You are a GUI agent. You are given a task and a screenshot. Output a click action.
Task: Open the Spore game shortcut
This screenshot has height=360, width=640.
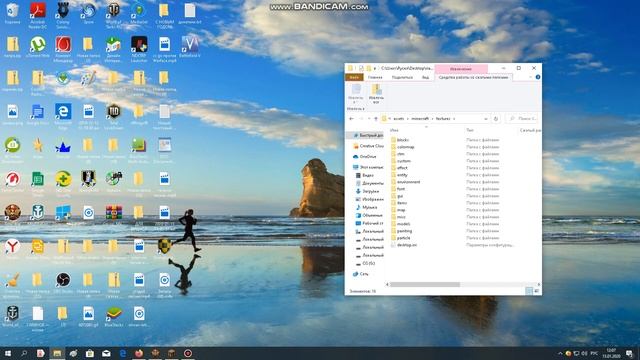[88, 13]
